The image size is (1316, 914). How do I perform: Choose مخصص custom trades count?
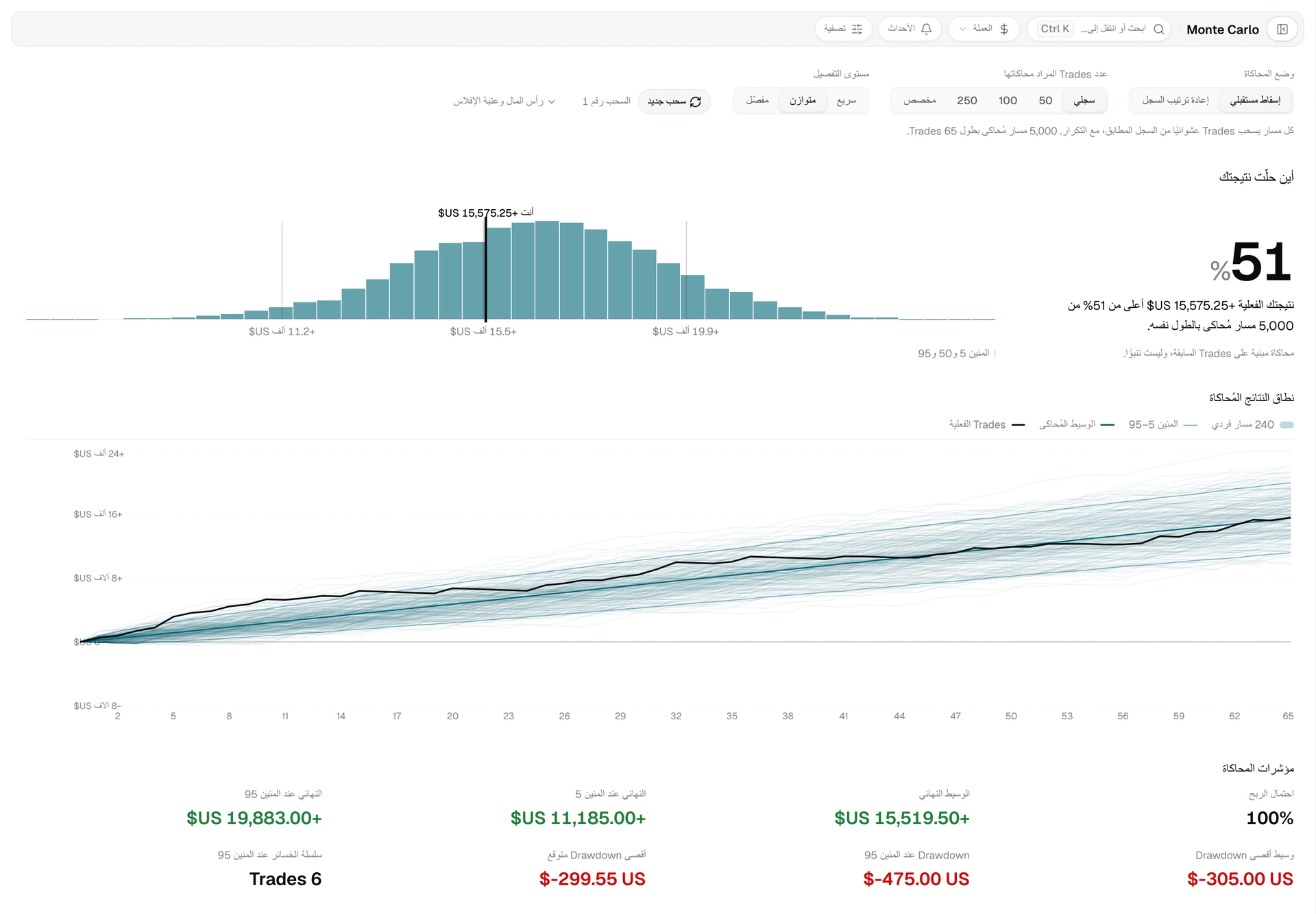920,101
